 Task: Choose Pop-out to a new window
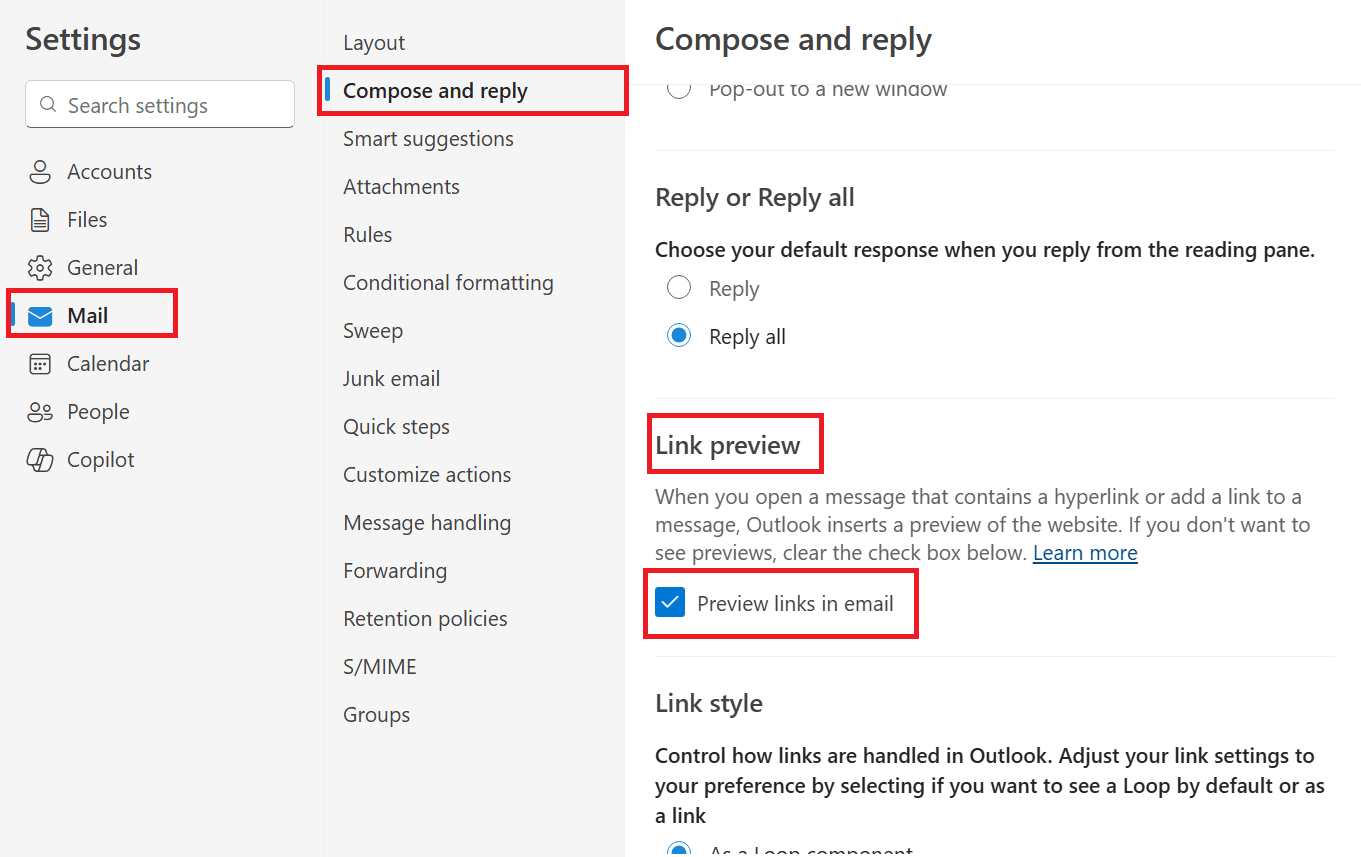(679, 88)
